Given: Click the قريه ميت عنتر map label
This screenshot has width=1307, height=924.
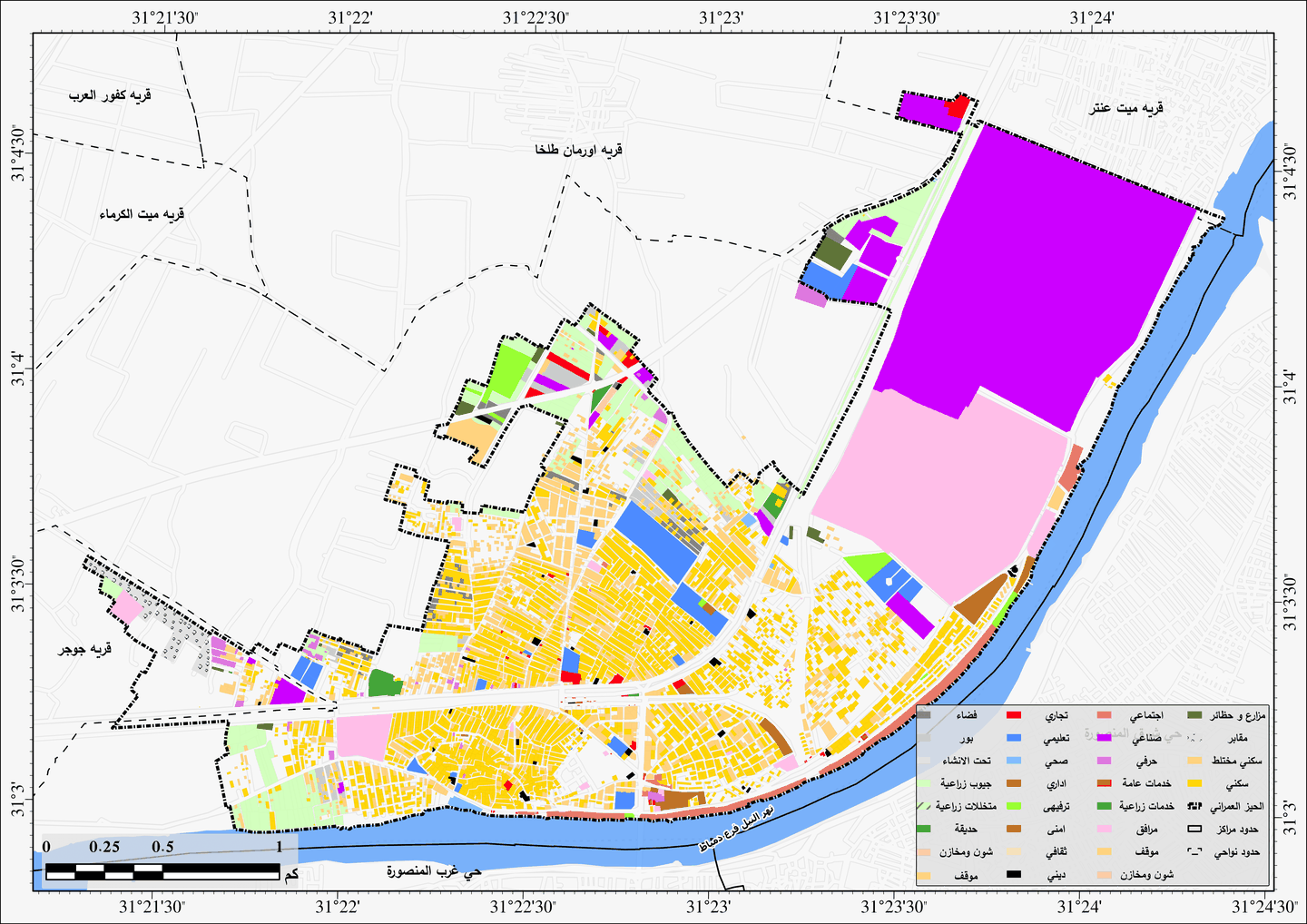Looking at the screenshot, I should (1126, 108).
